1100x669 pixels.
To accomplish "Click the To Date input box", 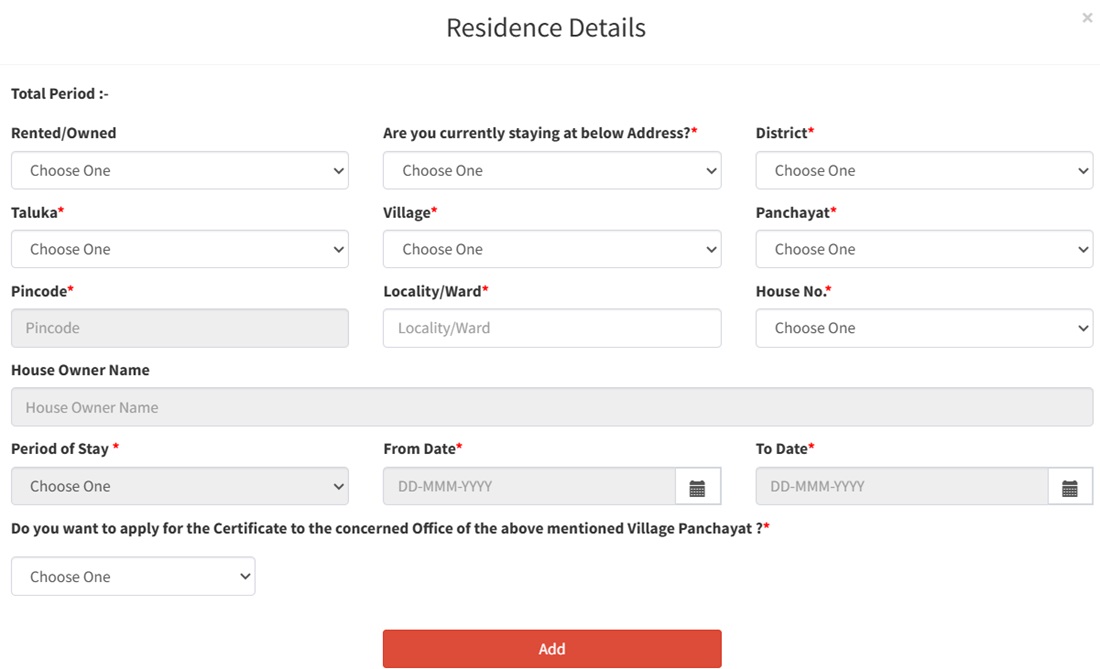I will click(901, 487).
